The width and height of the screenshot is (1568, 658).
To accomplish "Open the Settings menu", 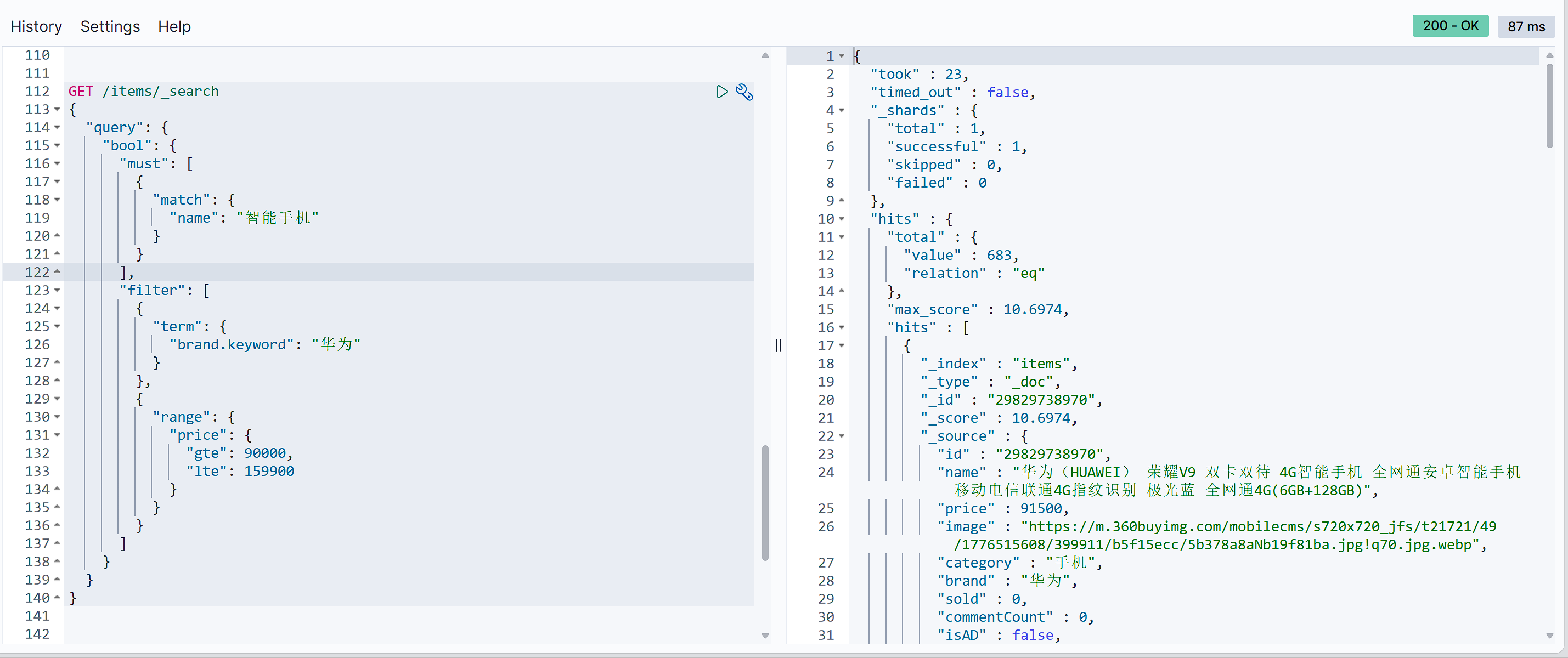I will (x=110, y=27).
